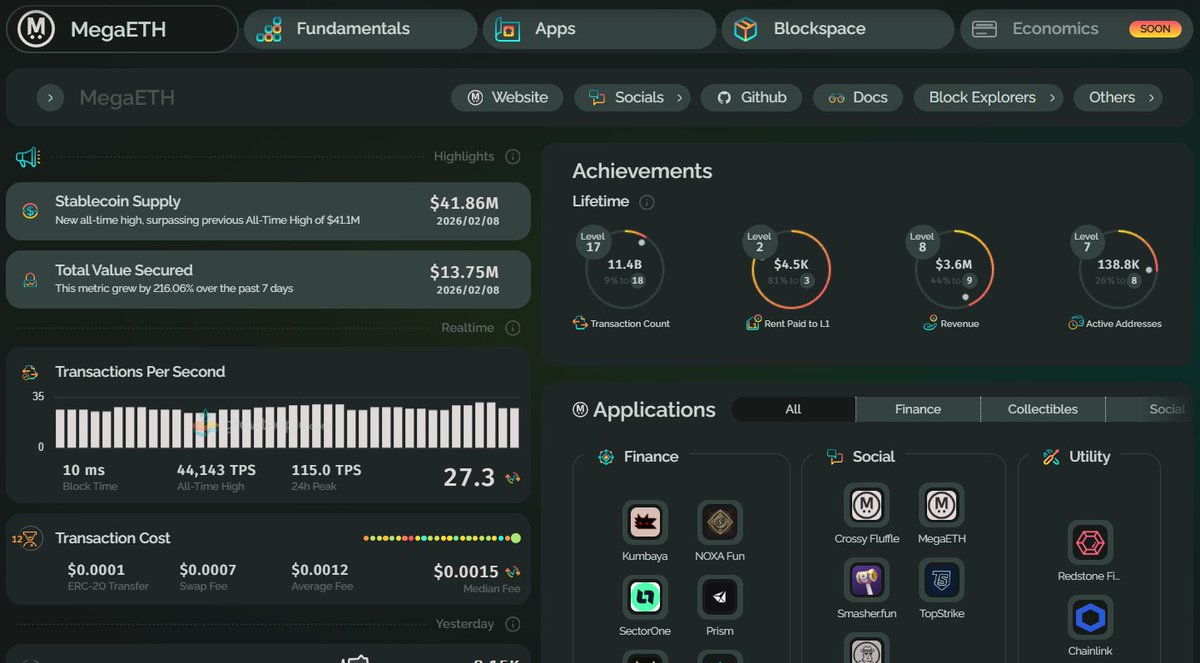
Task: Toggle the TPS live value refresh icon
Action: (x=513, y=478)
